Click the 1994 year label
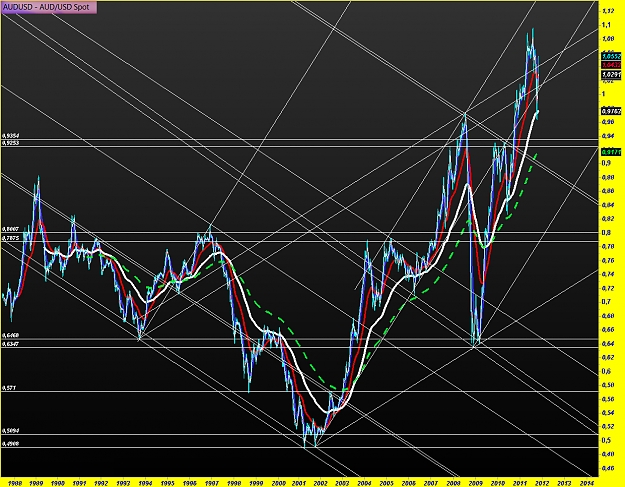 (145, 483)
